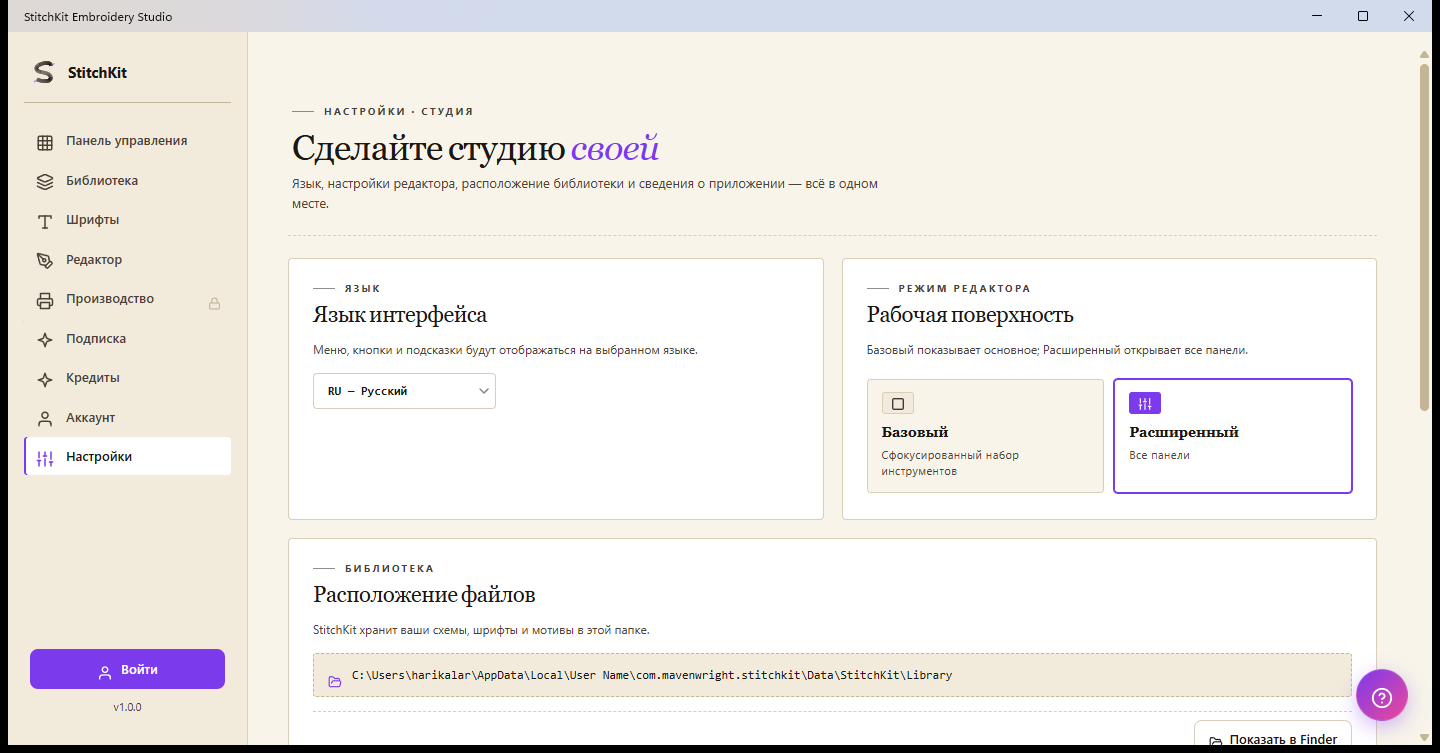Screen dimensions: 1440x753
Task: Click the Настройки sliders icon
Action: [x=45, y=458]
